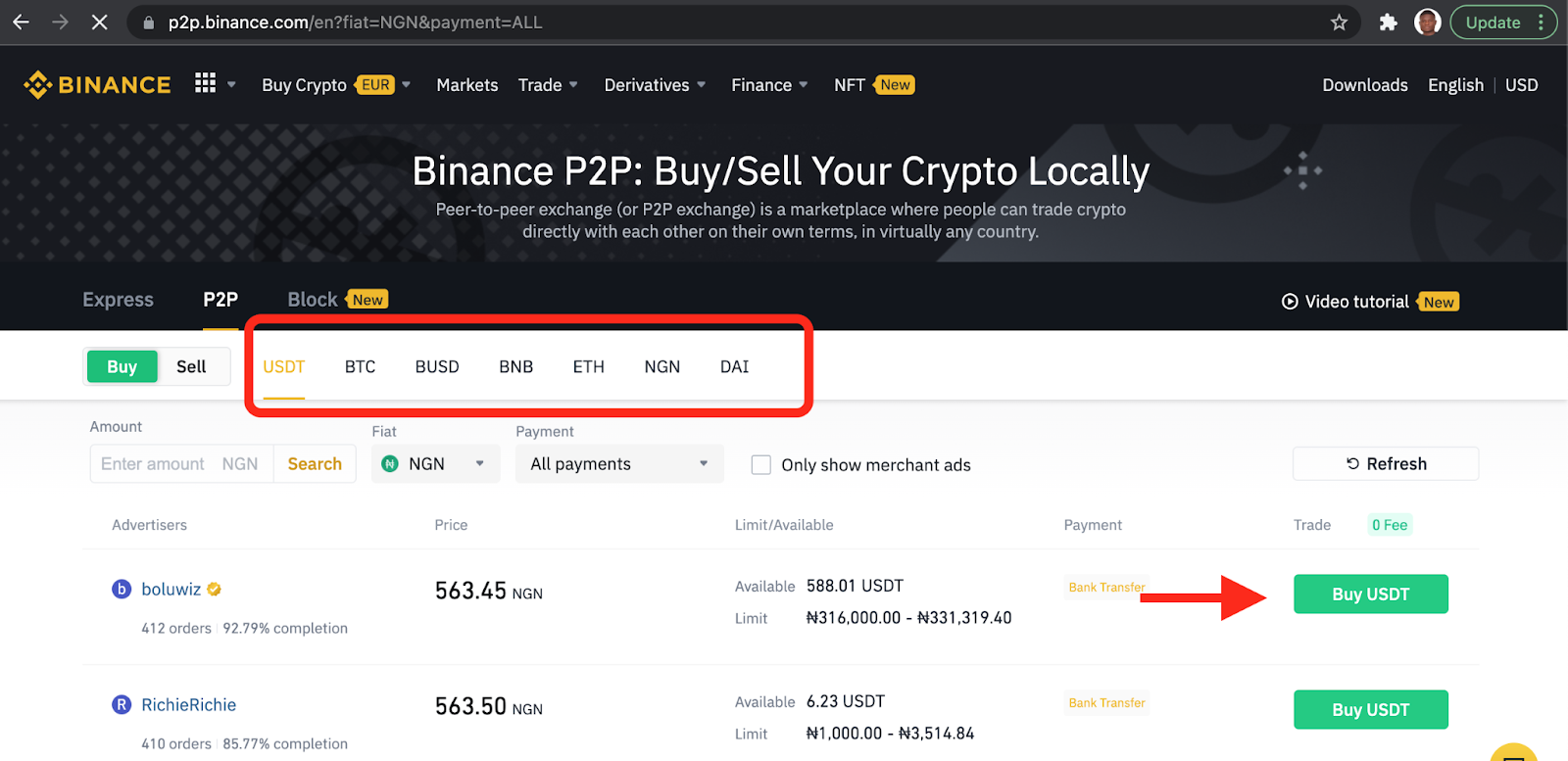Select the DAI coin tab
Image resolution: width=1568 pixels, height=761 pixels.
click(734, 366)
